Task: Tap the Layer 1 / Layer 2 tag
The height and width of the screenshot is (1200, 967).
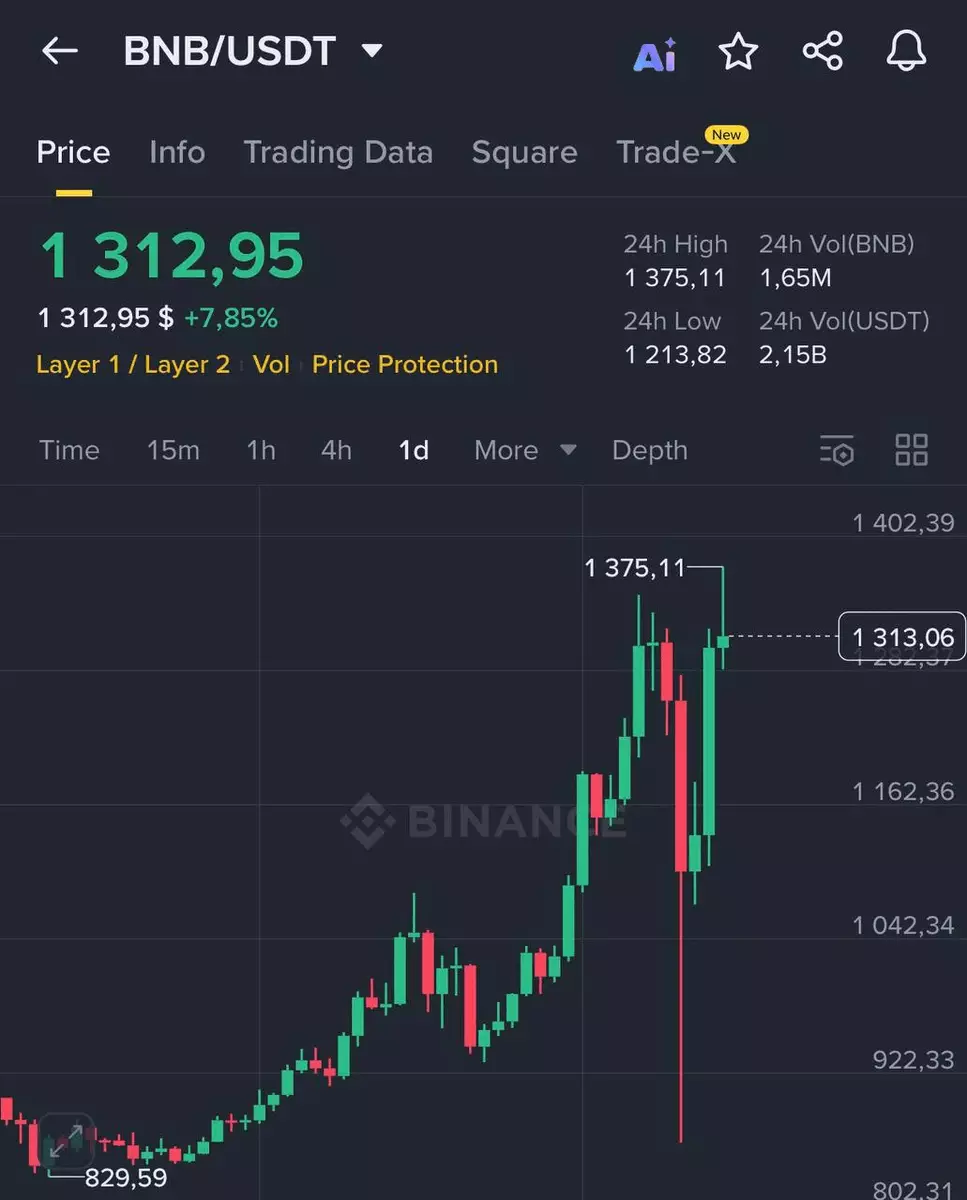Action: pos(133,364)
